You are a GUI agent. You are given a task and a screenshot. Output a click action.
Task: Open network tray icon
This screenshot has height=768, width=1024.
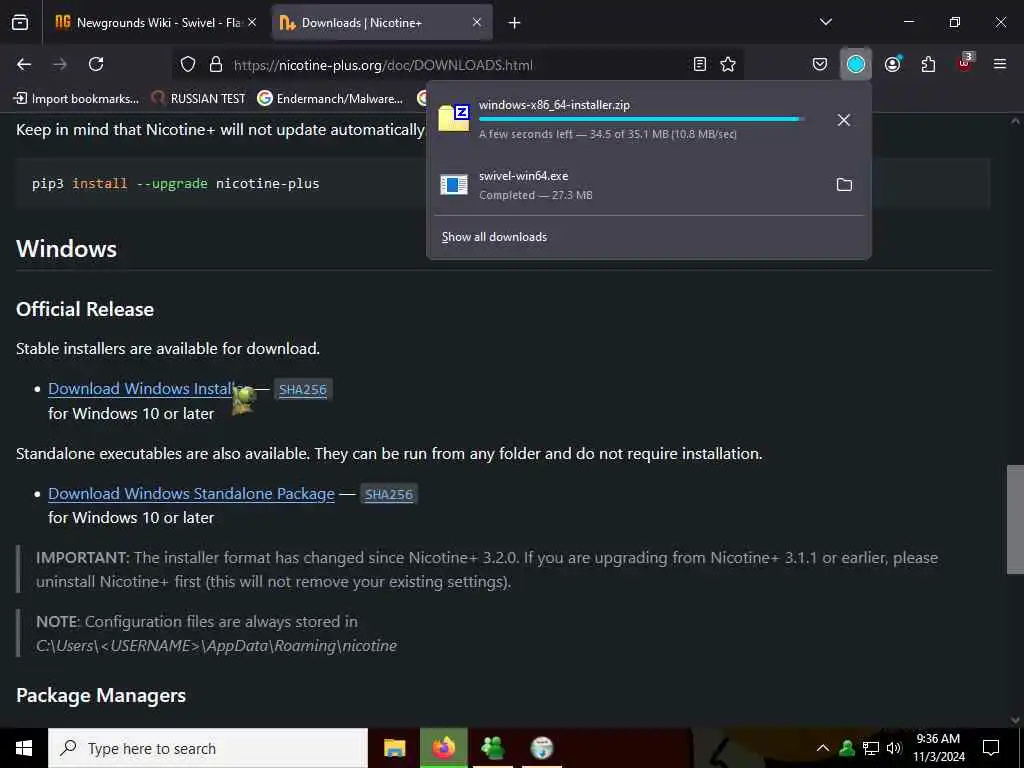pos(871,748)
